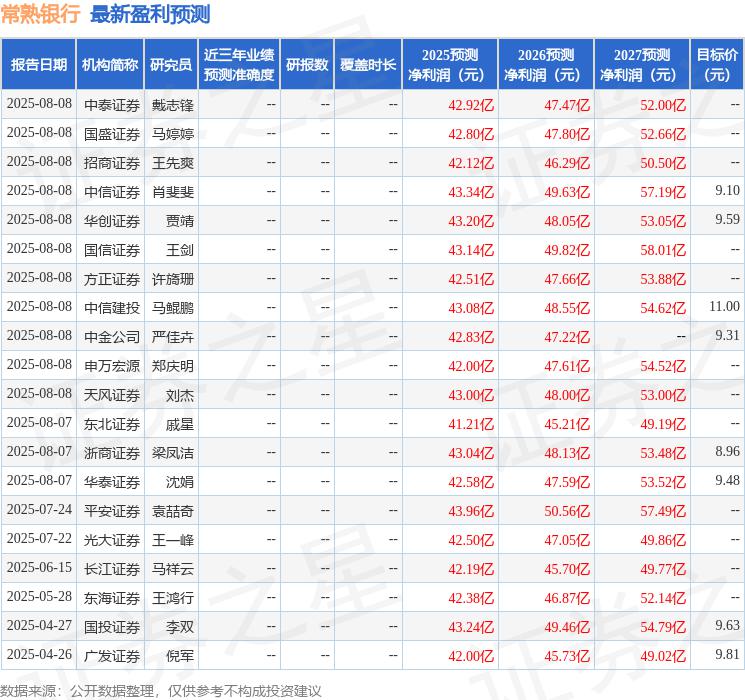Select the 浙商证券 institution cell

pos(112,453)
